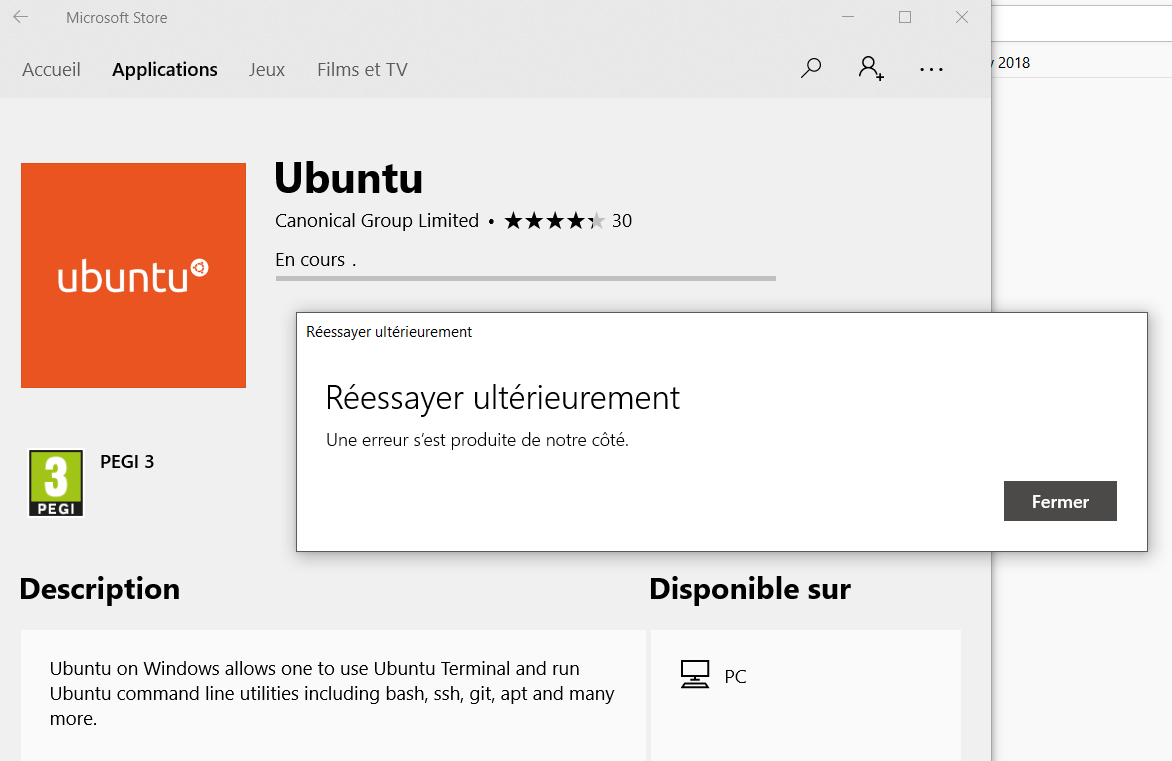Select the Applications tab

[x=164, y=70]
